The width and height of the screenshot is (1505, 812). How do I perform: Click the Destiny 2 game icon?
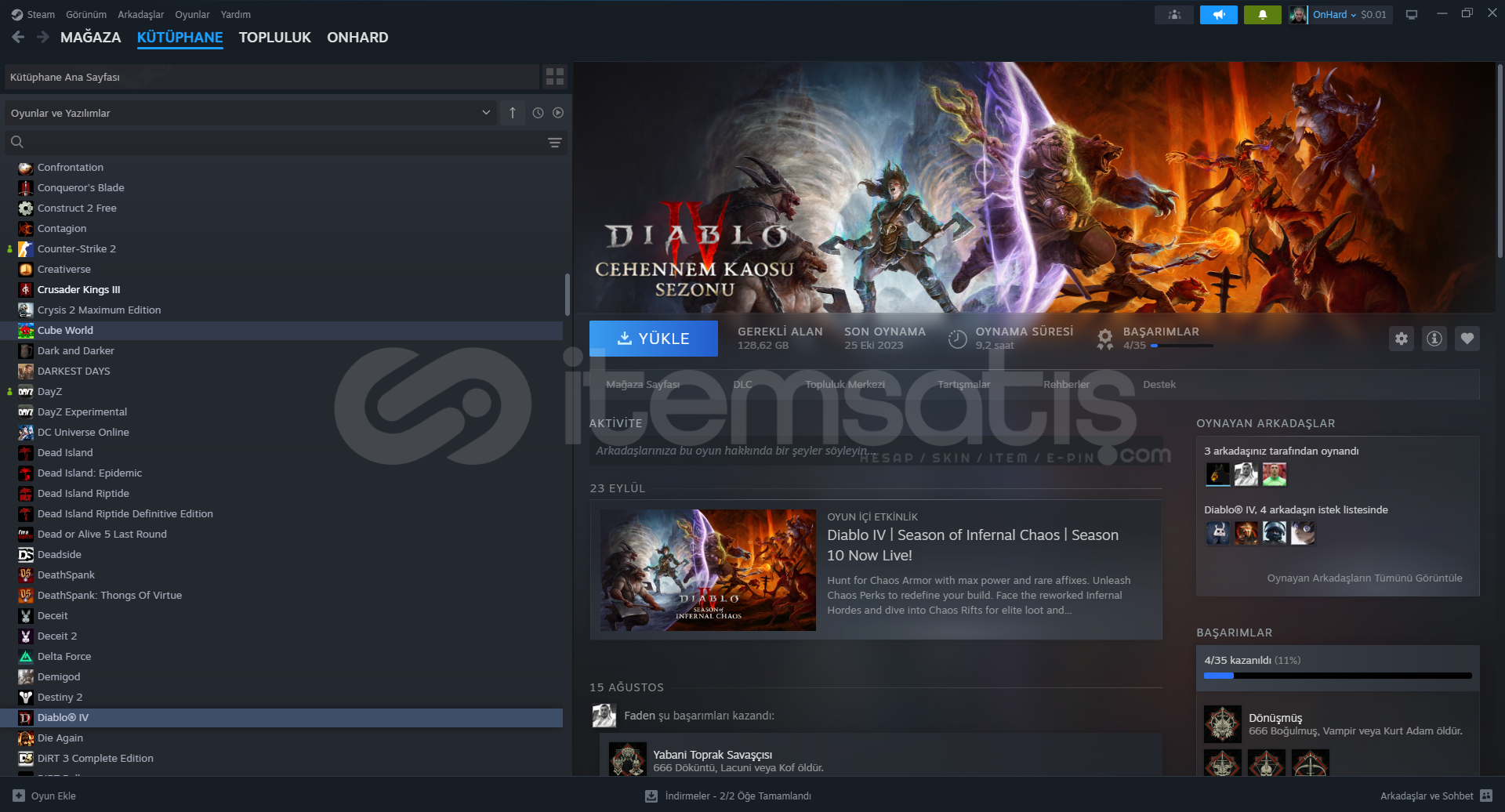[26, 698]
